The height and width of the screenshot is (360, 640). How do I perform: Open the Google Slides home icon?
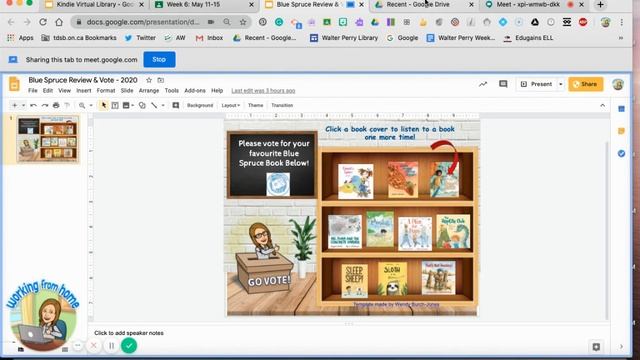(x=14, y=84)
